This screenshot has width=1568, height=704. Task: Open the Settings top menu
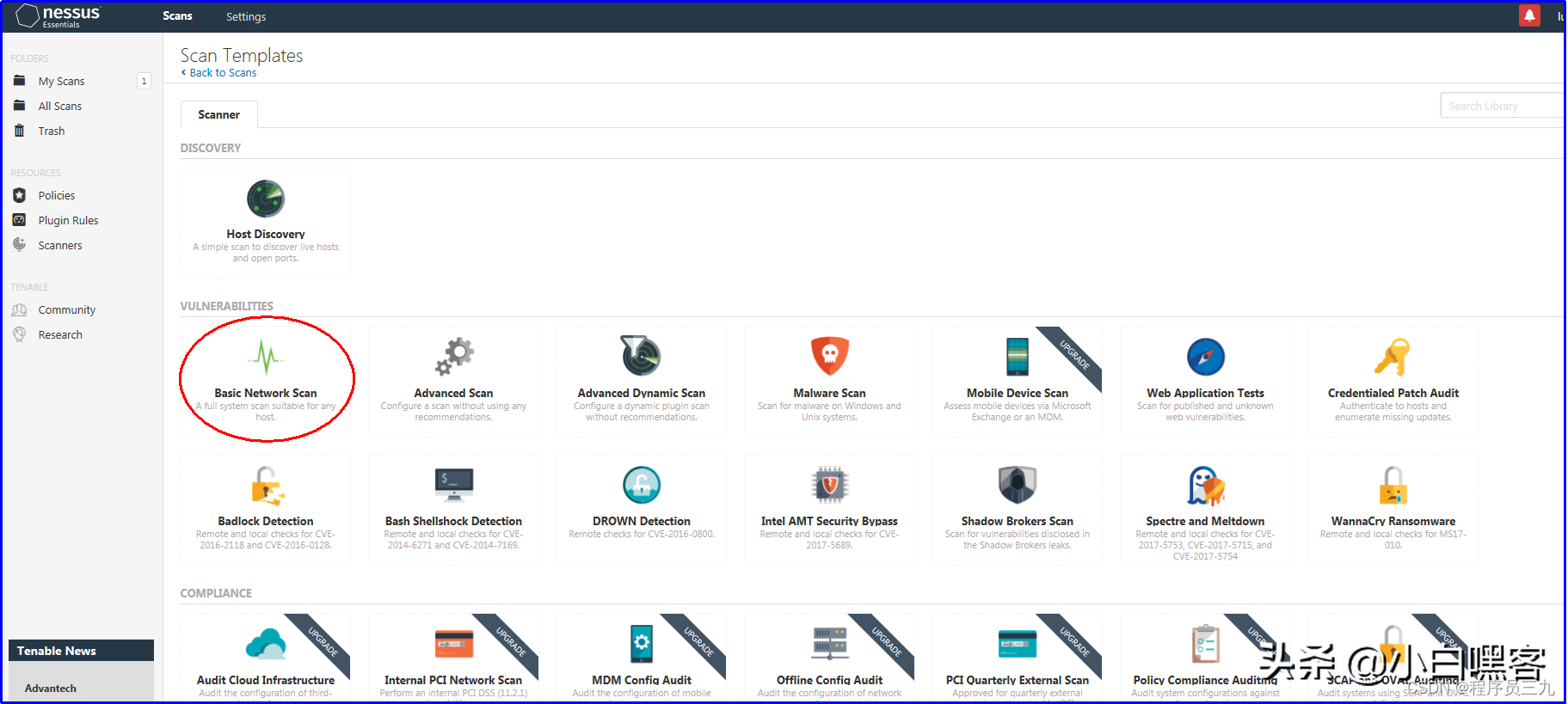pos(246,16)
